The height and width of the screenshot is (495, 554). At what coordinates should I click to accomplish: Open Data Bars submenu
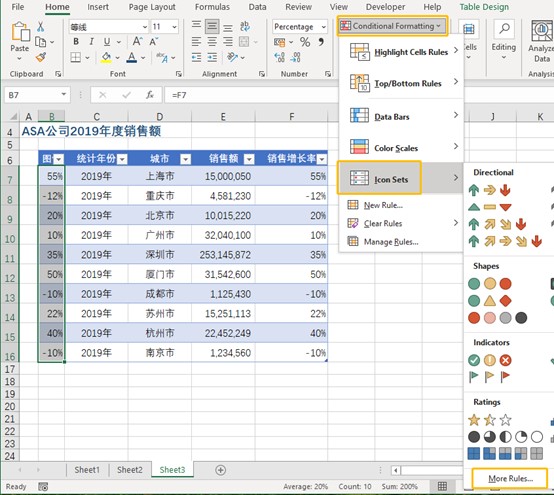[x=401, y=116]
